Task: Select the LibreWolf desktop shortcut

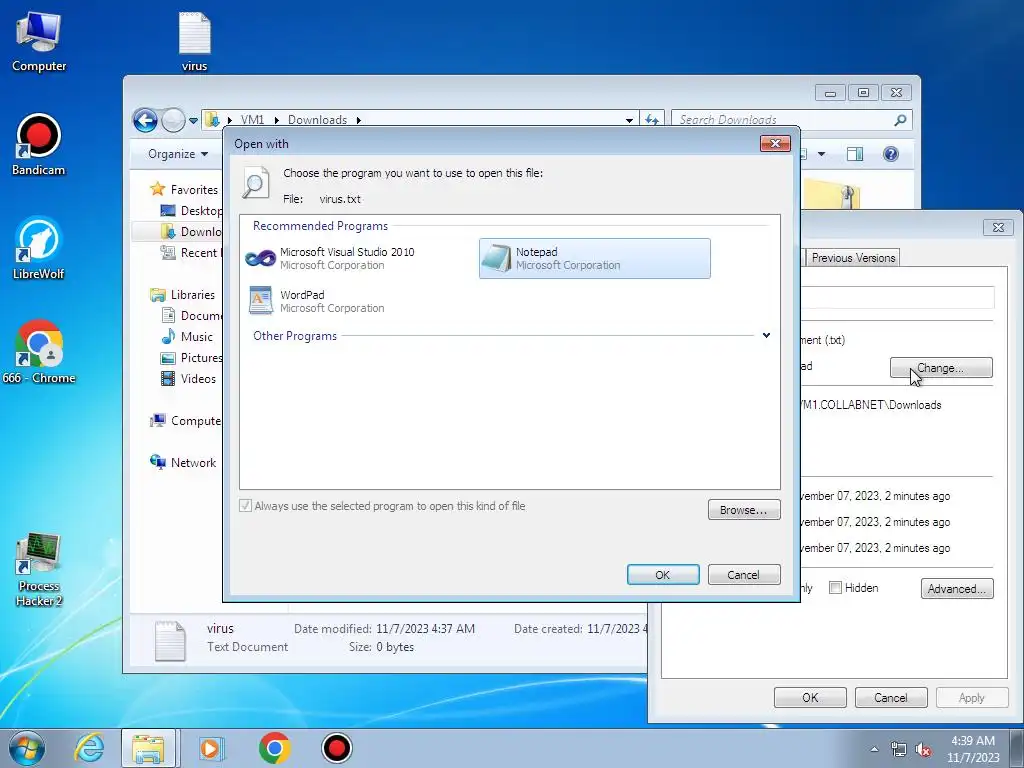Action: click(39, 248)
